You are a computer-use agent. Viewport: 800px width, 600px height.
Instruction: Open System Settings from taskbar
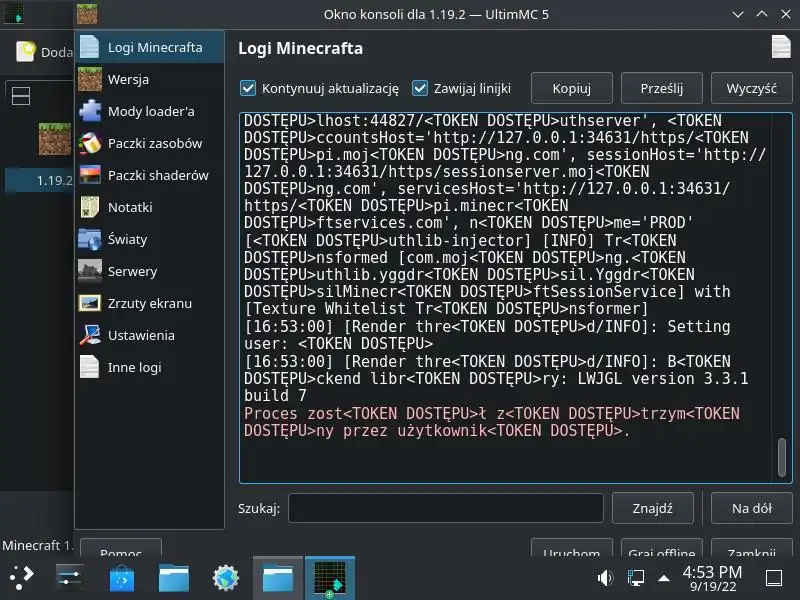[69, 578]
